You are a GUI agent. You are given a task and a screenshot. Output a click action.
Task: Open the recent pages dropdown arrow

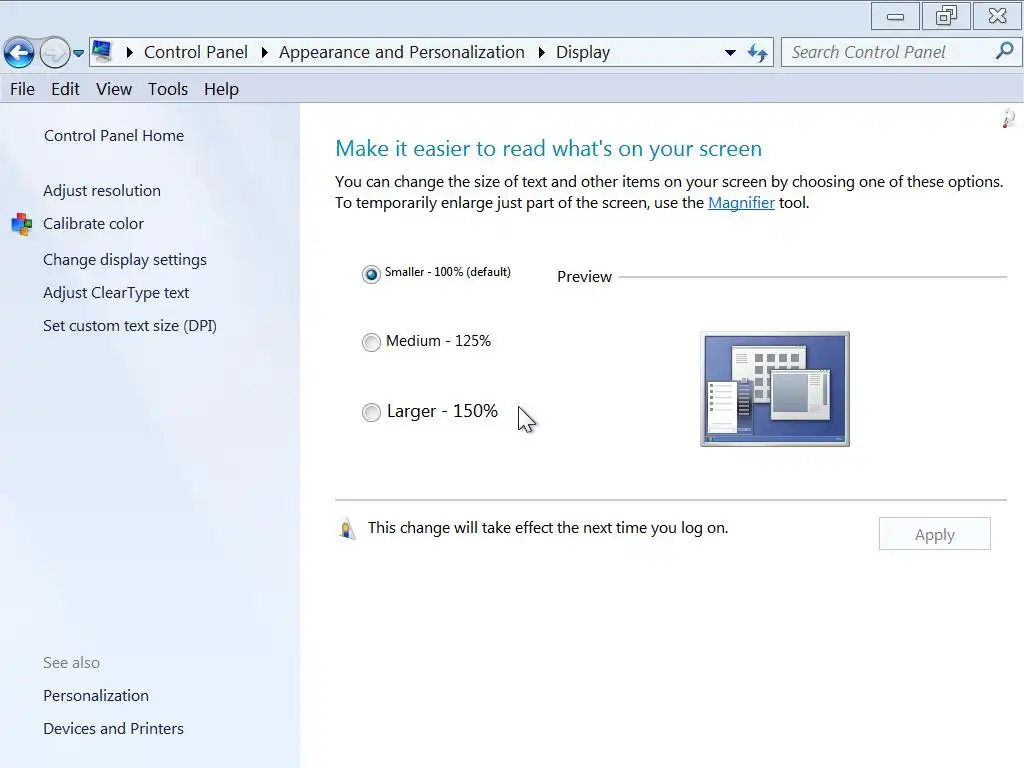tap(78, 53)
